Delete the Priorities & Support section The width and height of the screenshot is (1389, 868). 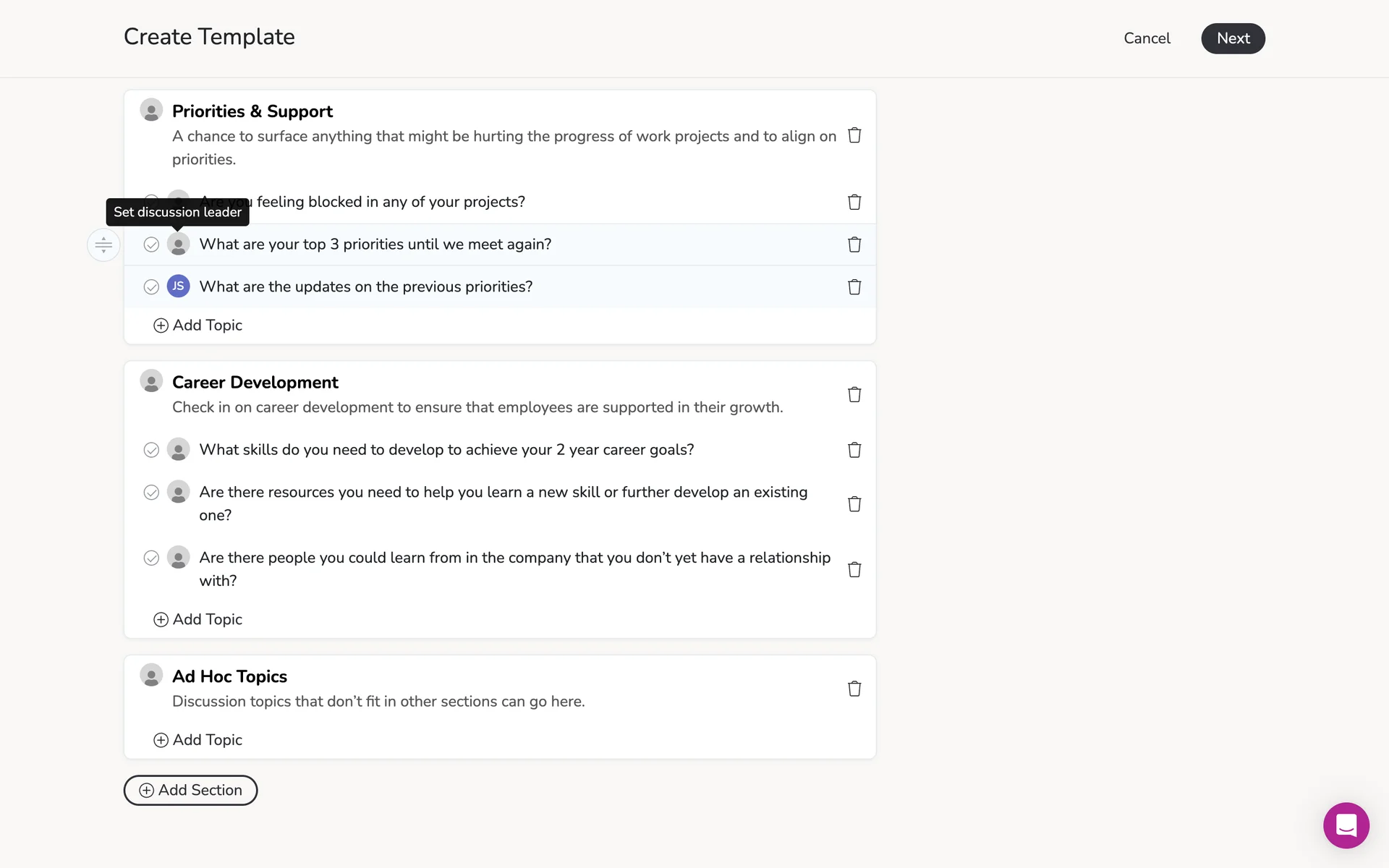point(854,135)
